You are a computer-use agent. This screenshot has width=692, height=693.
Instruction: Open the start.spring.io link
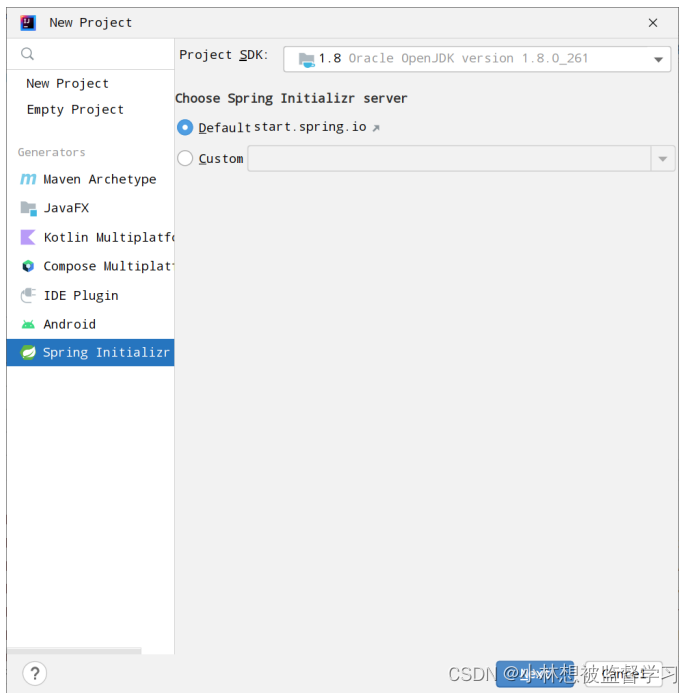(x=316, y=127)
